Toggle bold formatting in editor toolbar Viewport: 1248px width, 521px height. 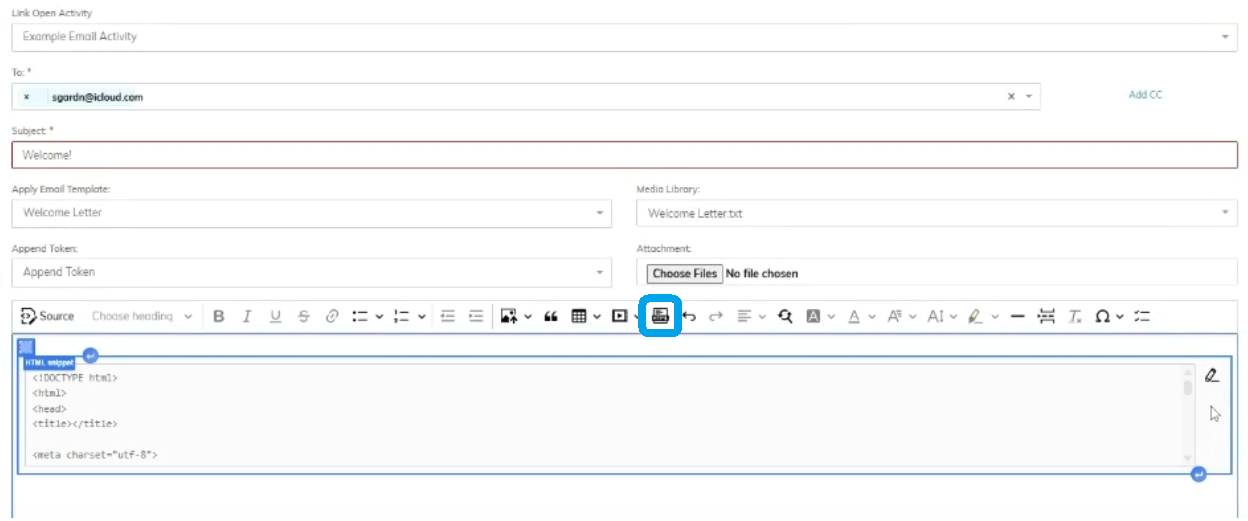pos(219,316)
